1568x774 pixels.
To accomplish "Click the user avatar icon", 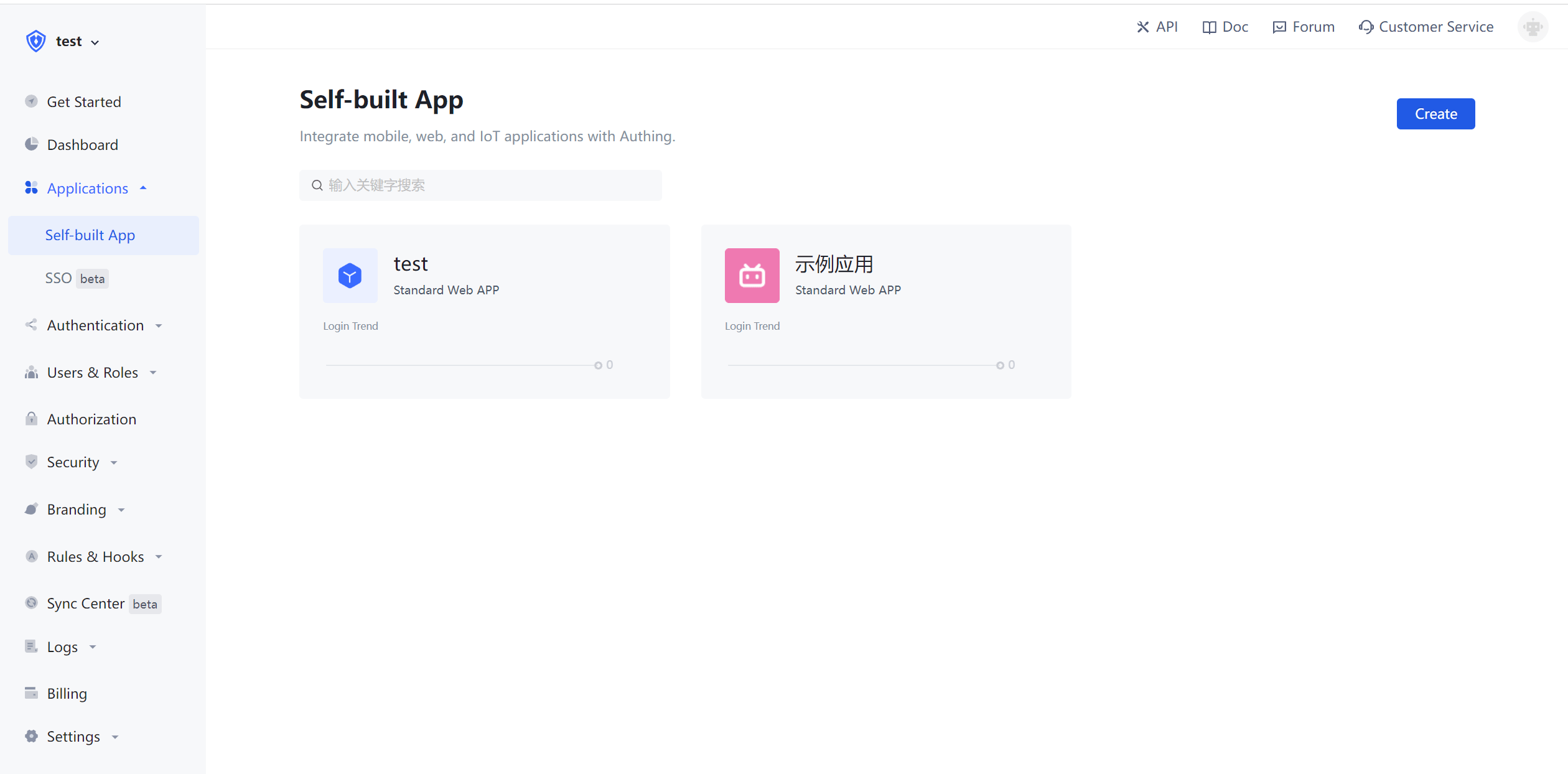I will (1533, 27).
